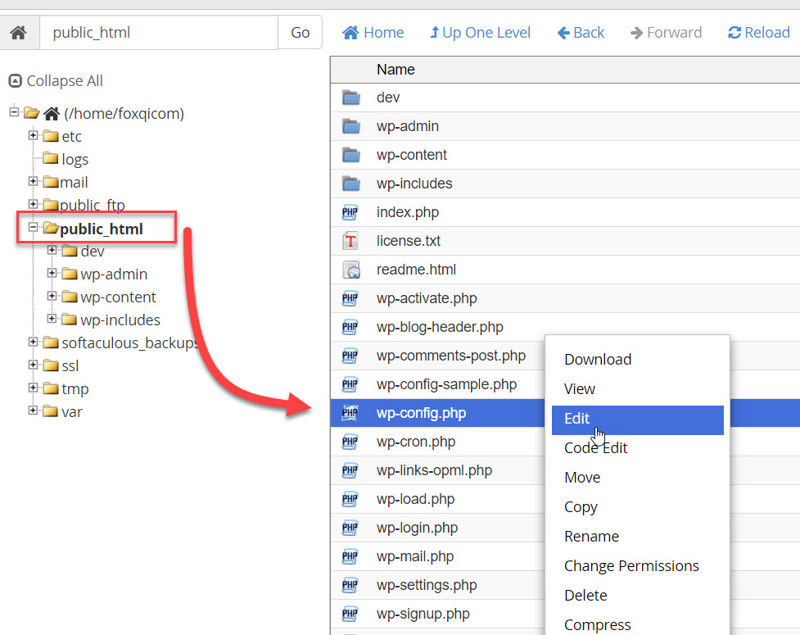Select Download from the context menu
The image size is (800, 635).
tap(597, 359)
